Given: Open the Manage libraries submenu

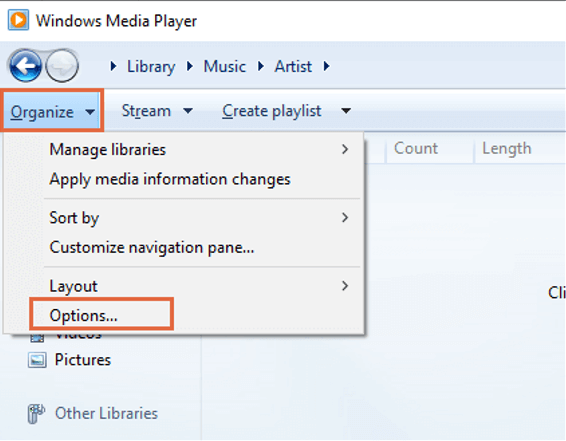Looking at the screenshot, I should pyautogui.click(x=201, y=149).
